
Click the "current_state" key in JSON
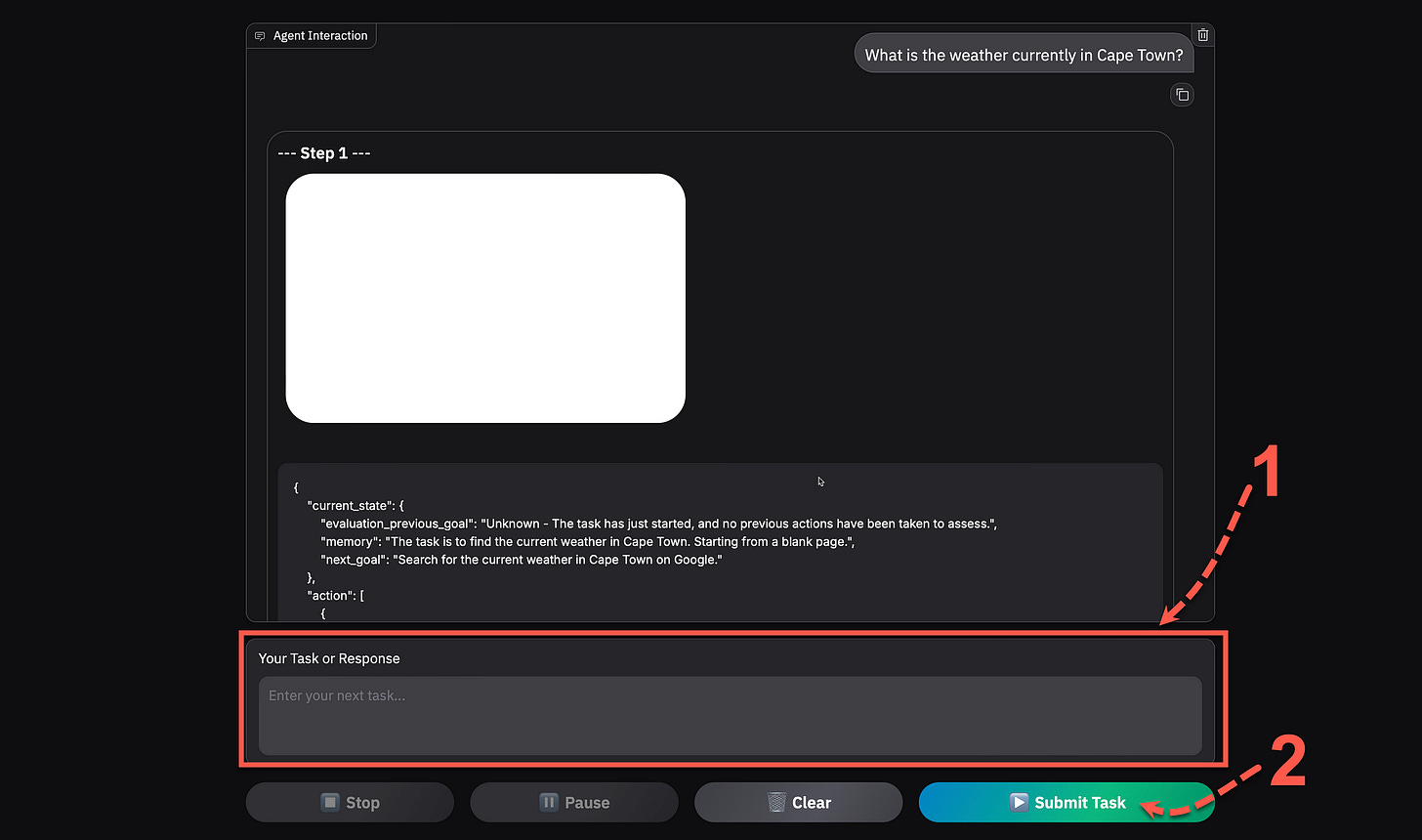click(x=355, y=506)
